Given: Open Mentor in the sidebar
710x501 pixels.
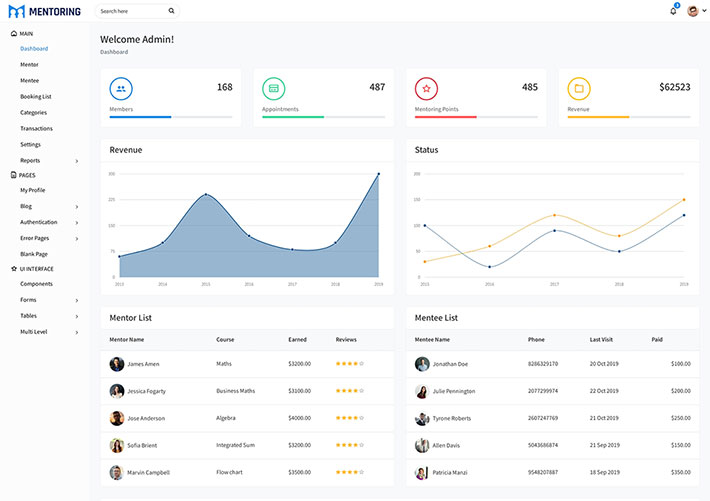Looking at the screenshot, I should click(29, 64).
